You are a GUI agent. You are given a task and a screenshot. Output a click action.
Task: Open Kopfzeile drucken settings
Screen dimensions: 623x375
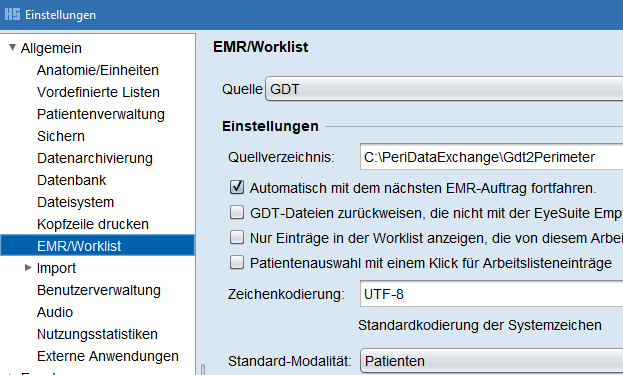(x=93, y=224)
